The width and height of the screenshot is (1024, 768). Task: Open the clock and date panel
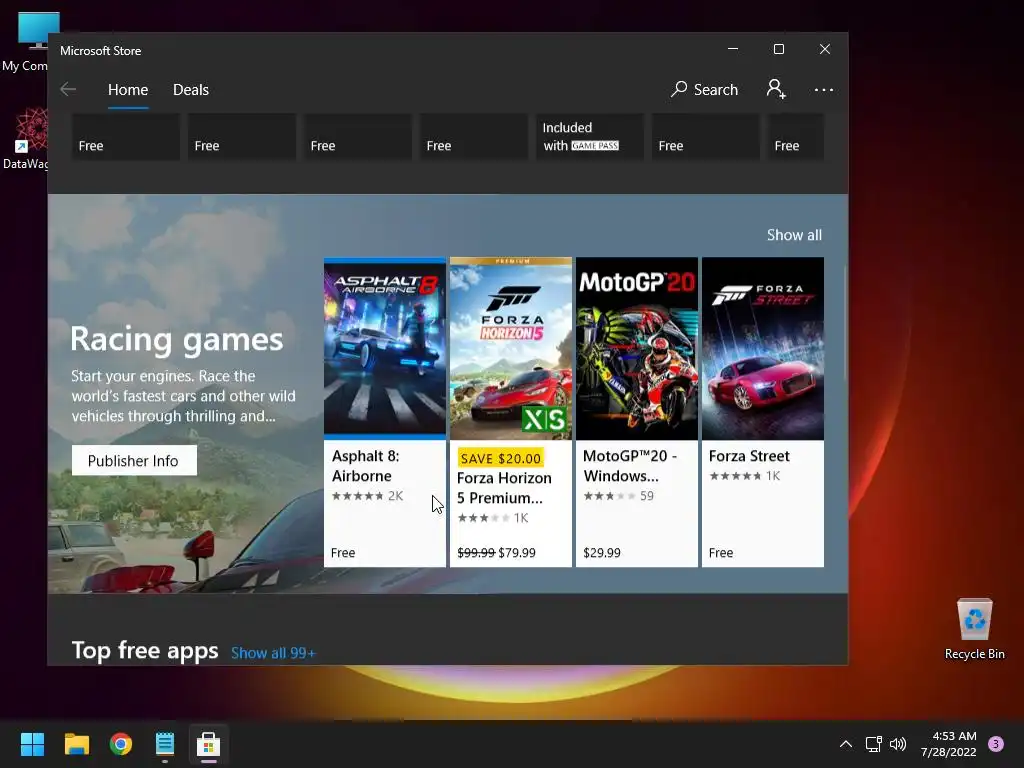pos(948,744)
